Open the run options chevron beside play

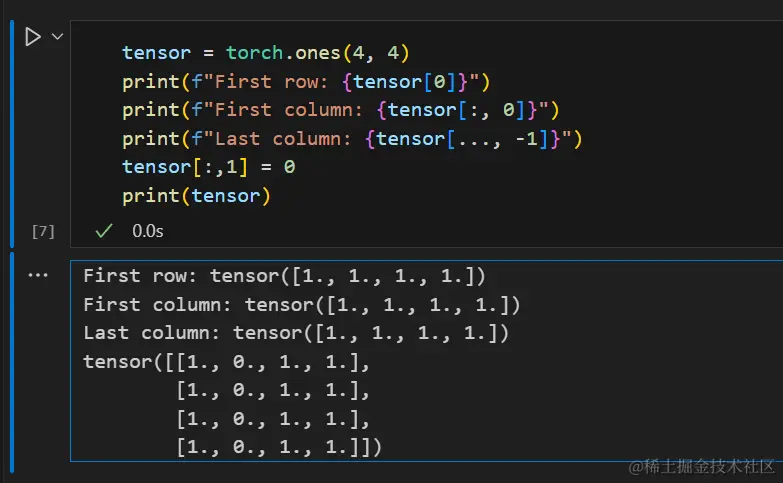pos(57,36)
